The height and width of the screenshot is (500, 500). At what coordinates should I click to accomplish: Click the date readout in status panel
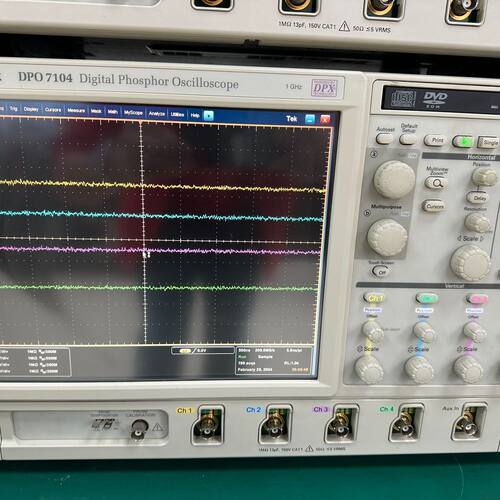255,369
